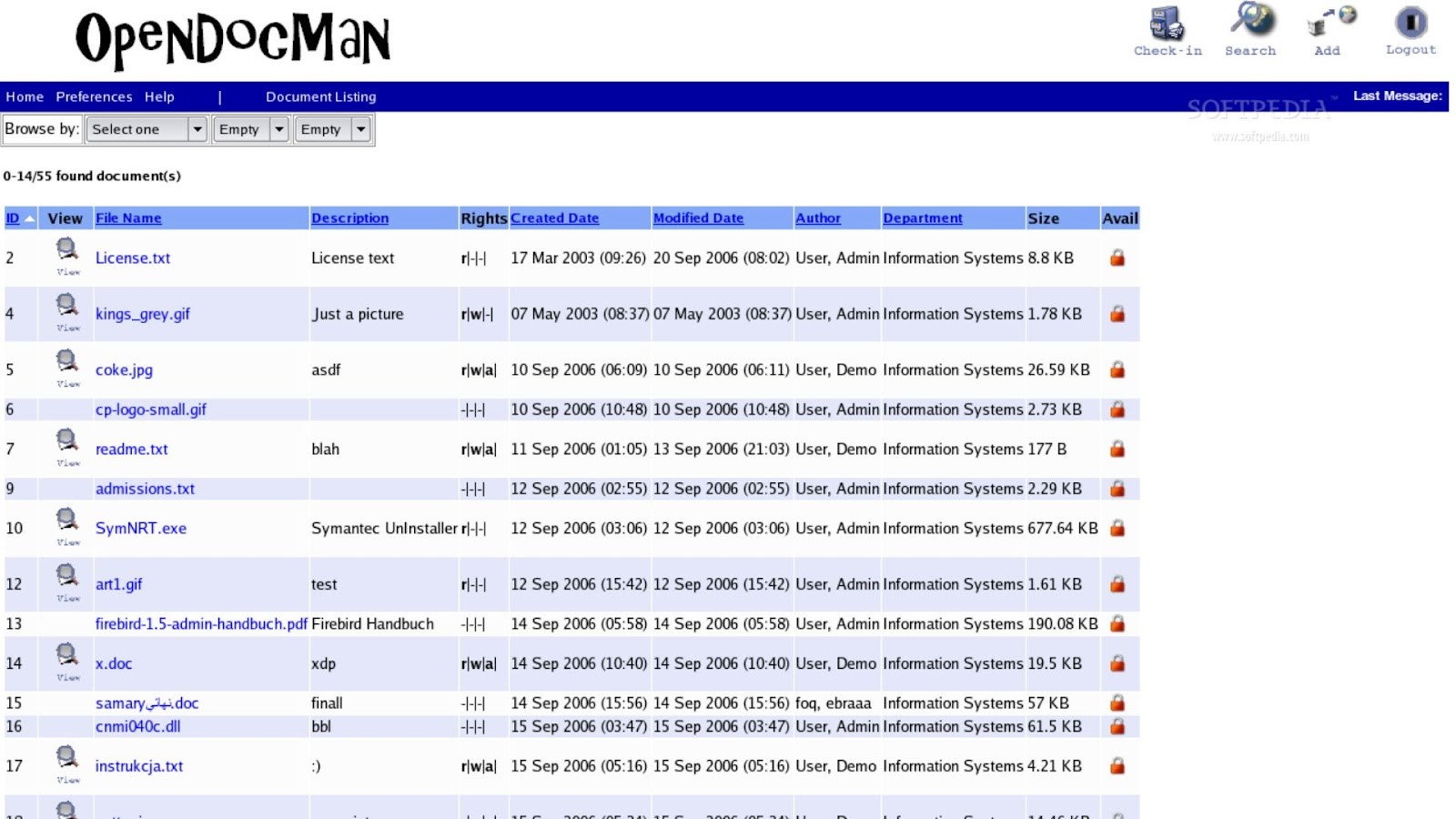Open the Preferences menu

[94, 96]
